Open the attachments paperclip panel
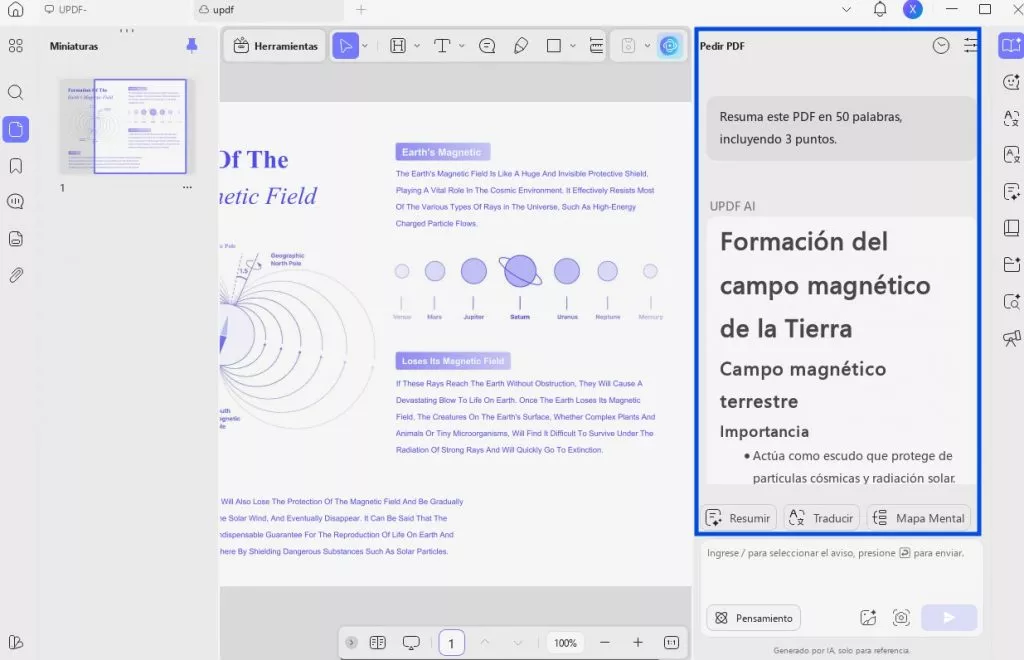 click(x=16, y=275)
